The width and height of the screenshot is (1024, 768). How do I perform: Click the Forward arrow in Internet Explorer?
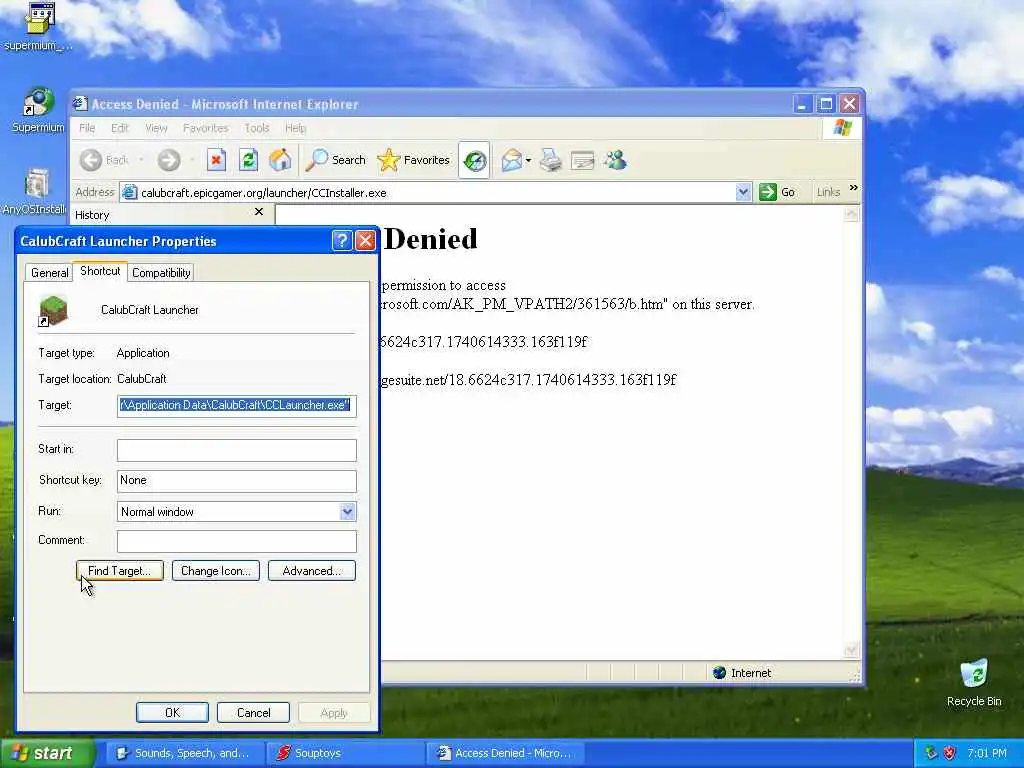169,160
